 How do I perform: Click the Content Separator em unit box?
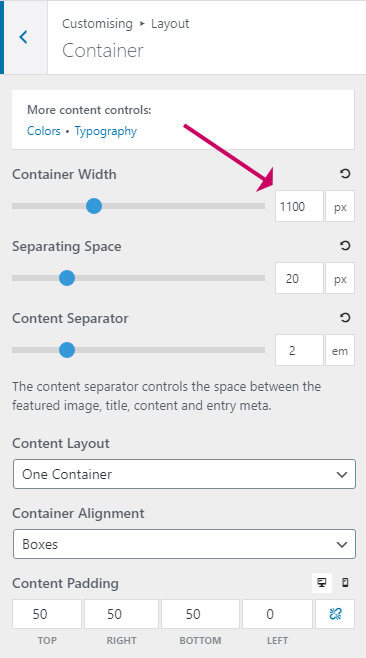coord(340,350)
